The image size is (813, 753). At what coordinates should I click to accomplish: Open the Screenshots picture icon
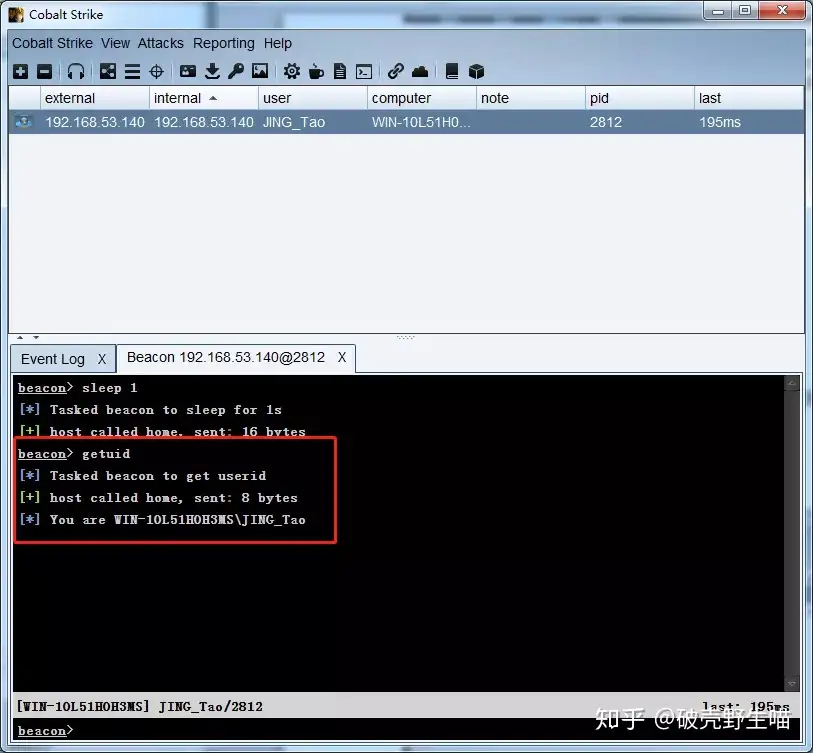pos(260,71)
